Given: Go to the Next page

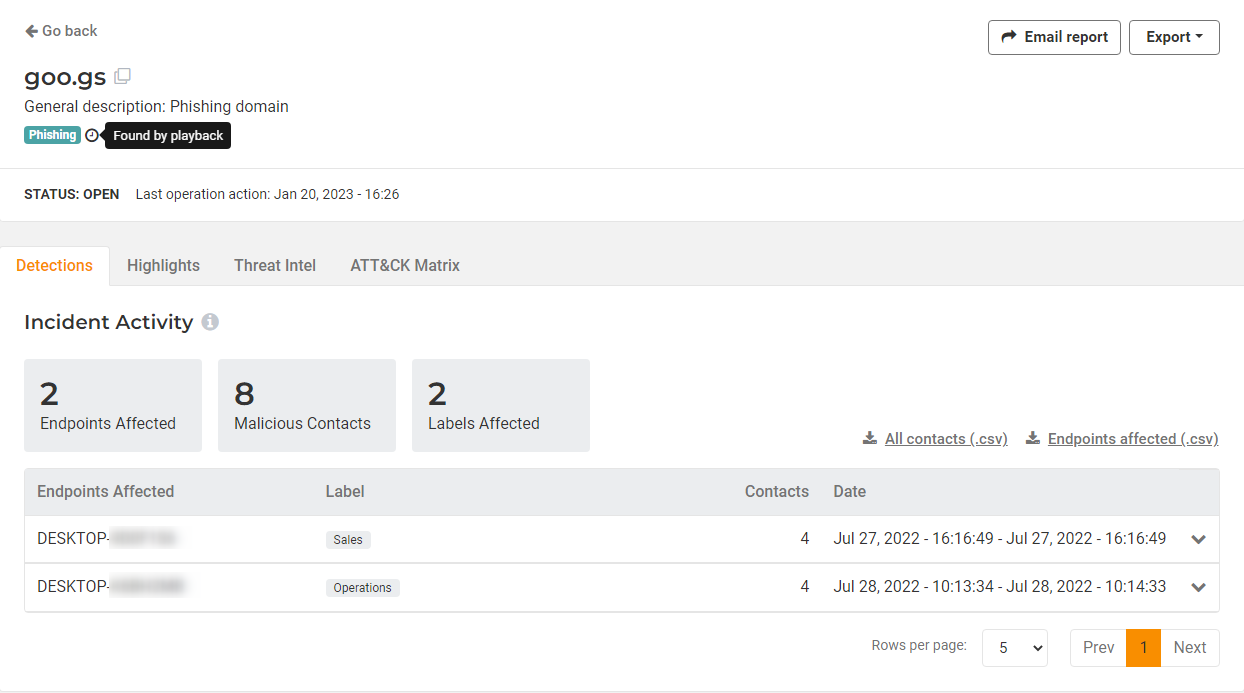Looking at the screenshot, I should (1189, 648).
